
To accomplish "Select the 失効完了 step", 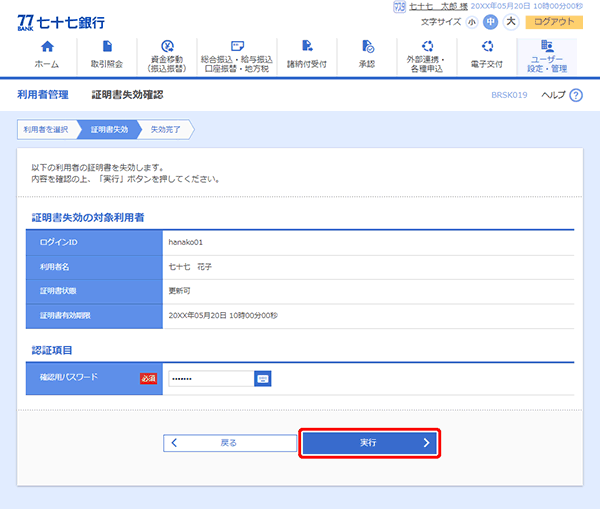I will pyautogui.click(x=165, y=130).
